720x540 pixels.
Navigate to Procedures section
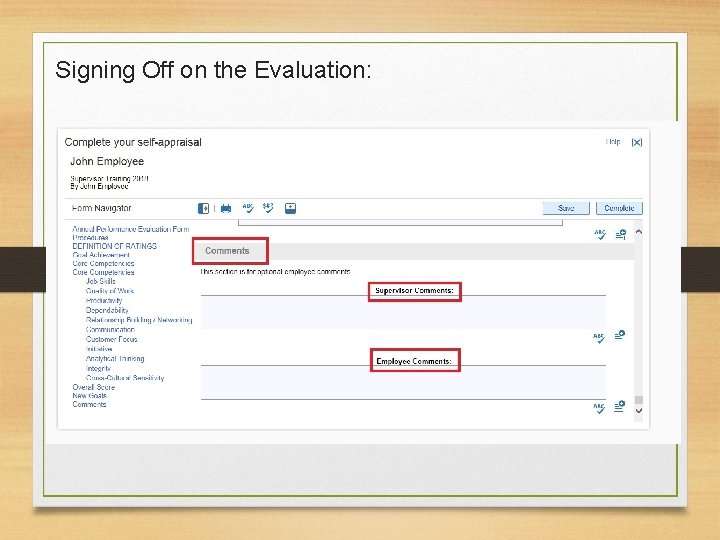(90, 237)
